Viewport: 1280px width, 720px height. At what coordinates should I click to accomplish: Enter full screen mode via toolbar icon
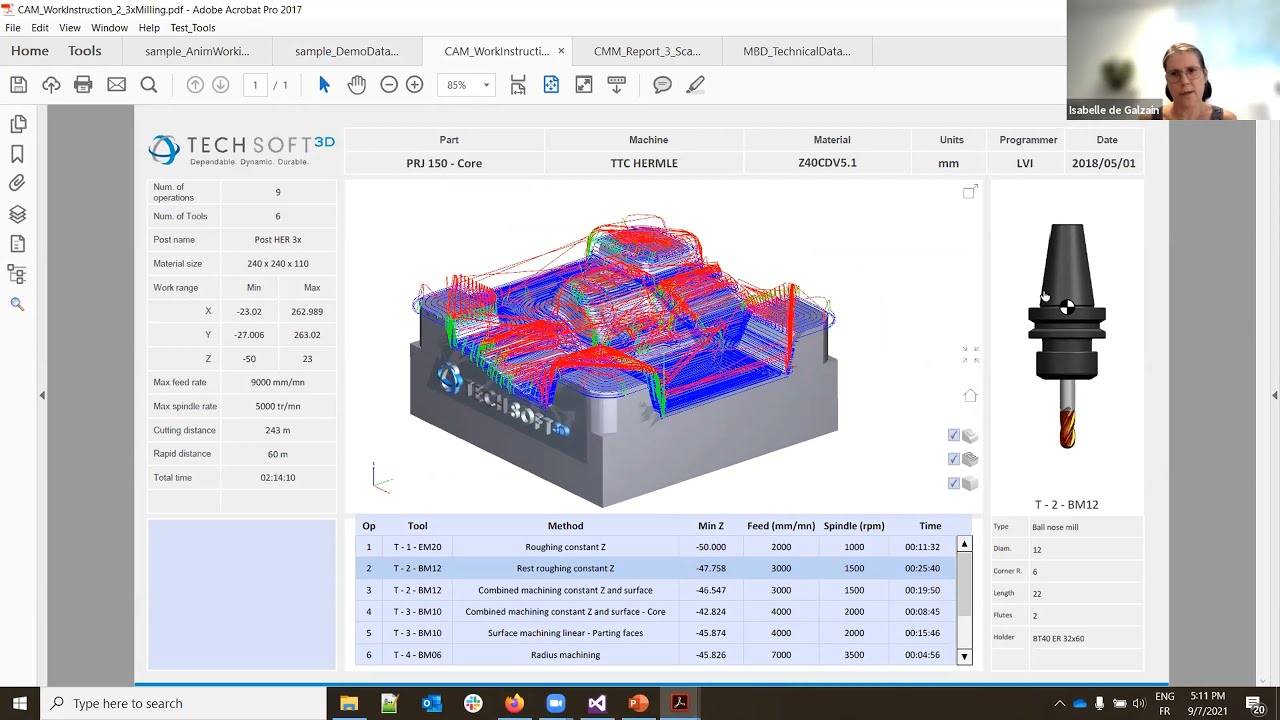(x=584, y=85)
